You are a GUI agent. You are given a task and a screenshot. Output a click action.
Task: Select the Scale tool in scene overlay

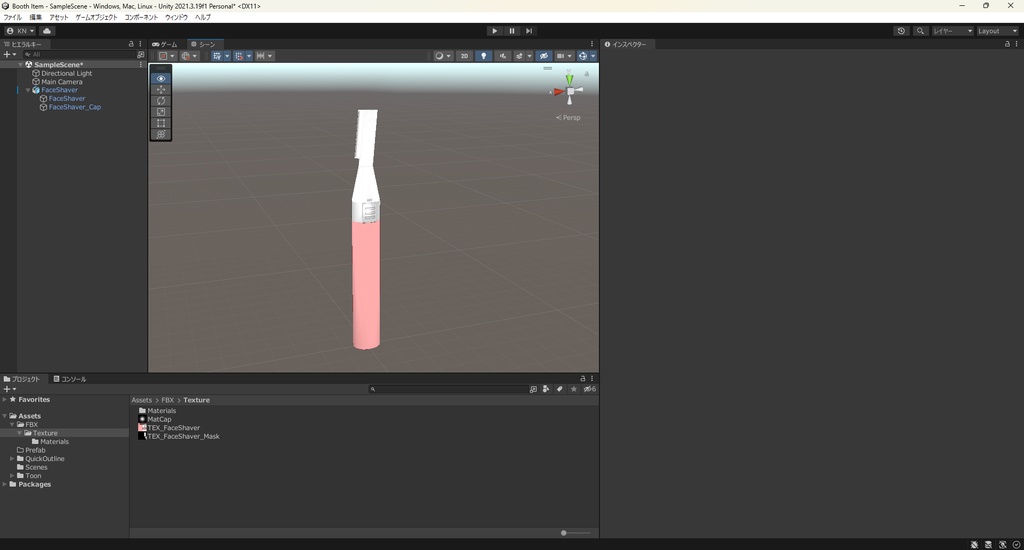click(161, 112)
